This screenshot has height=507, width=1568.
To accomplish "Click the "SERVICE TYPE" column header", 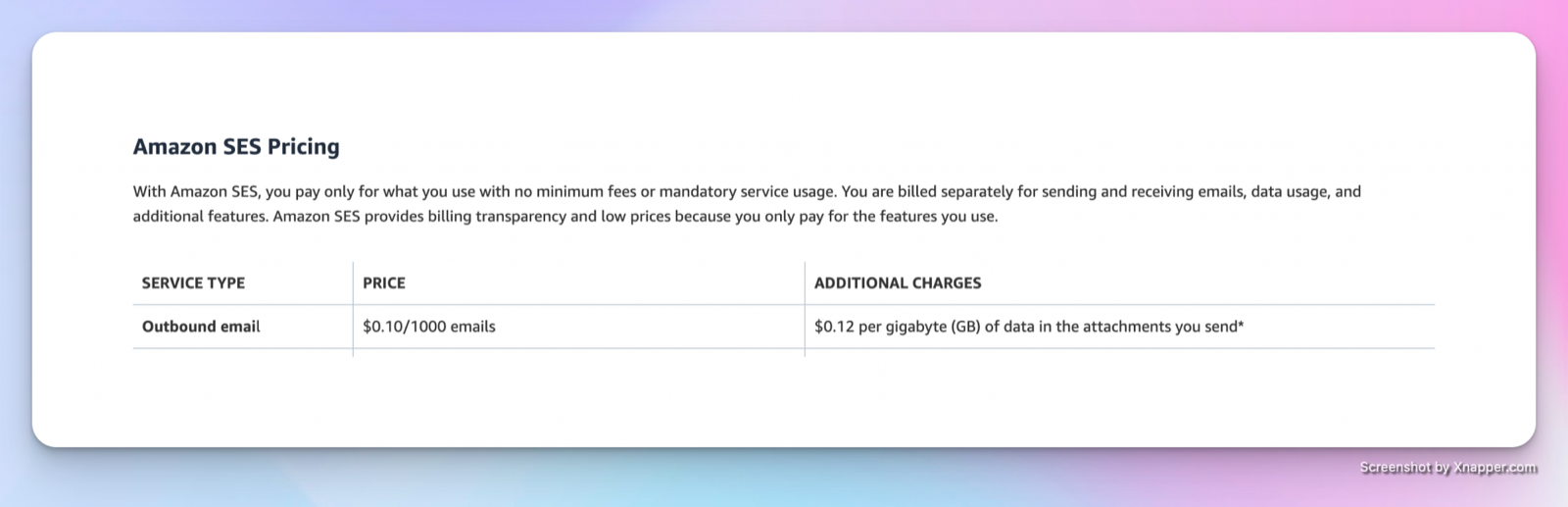I will point(193,283).
